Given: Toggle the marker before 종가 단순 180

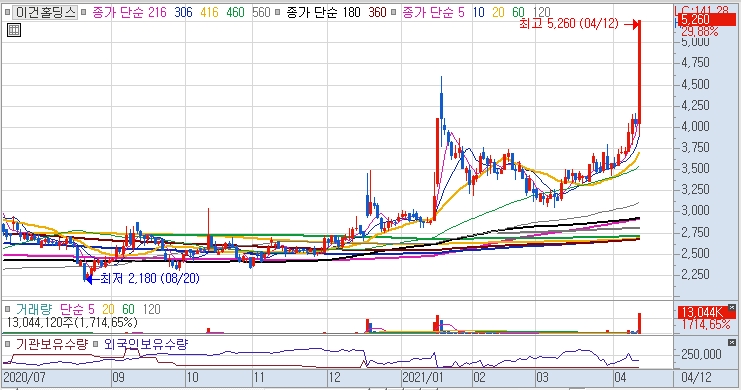Looking at the screenshot, I should (x=278, y=12).
